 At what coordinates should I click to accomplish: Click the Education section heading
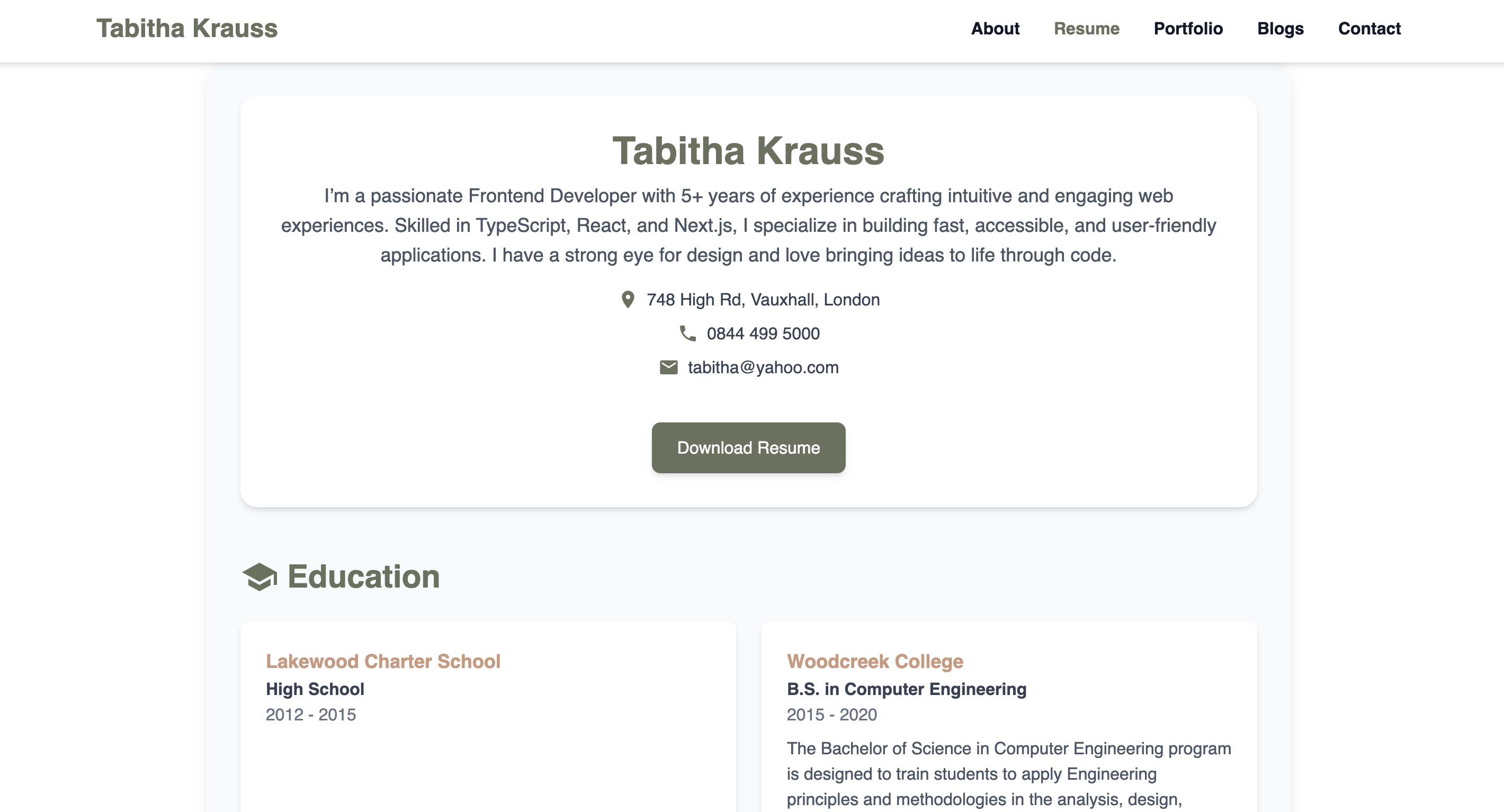click(363, 577)
